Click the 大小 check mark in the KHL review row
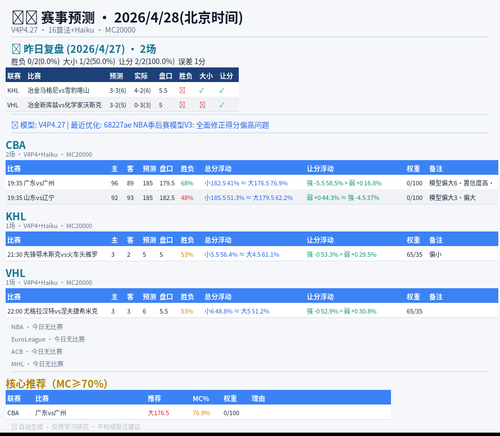The height and width of the screenshot is (436, 500). [201, 90]
